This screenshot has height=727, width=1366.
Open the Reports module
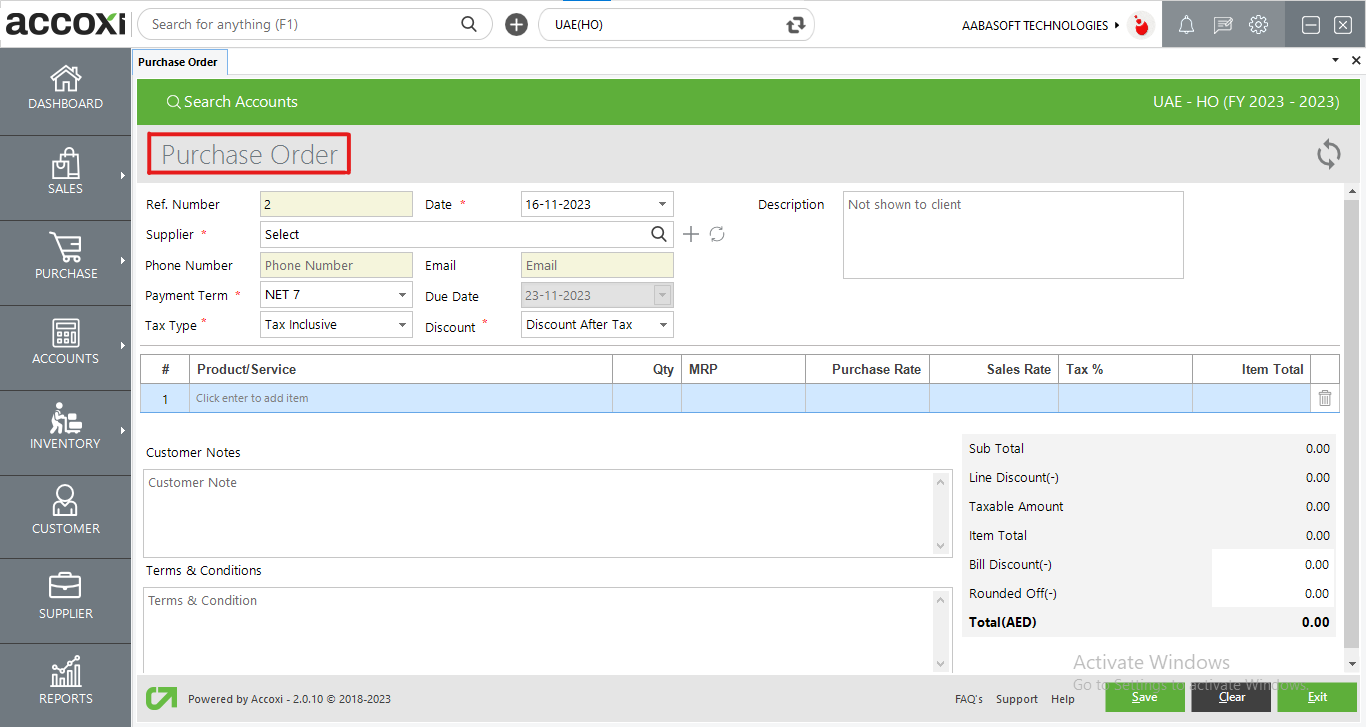[x=65, y=683]
